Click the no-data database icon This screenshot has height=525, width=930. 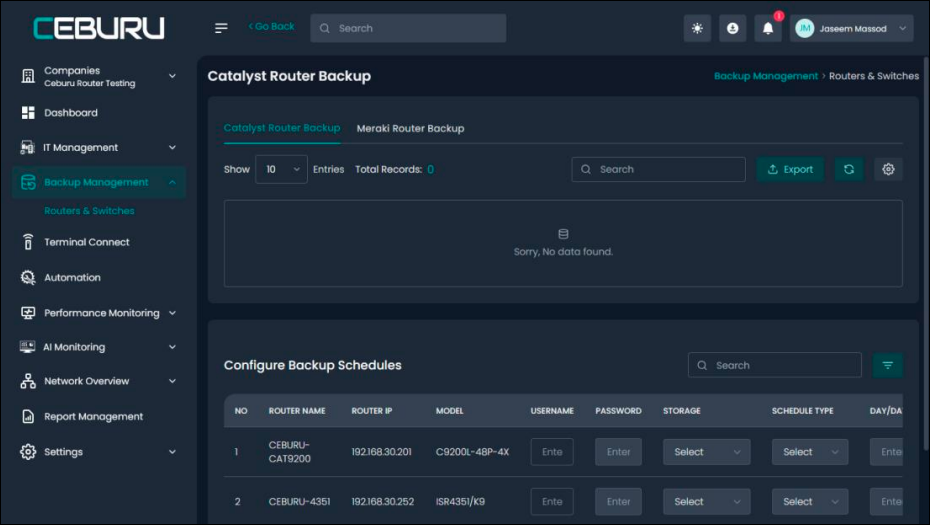tap(563, 234)
